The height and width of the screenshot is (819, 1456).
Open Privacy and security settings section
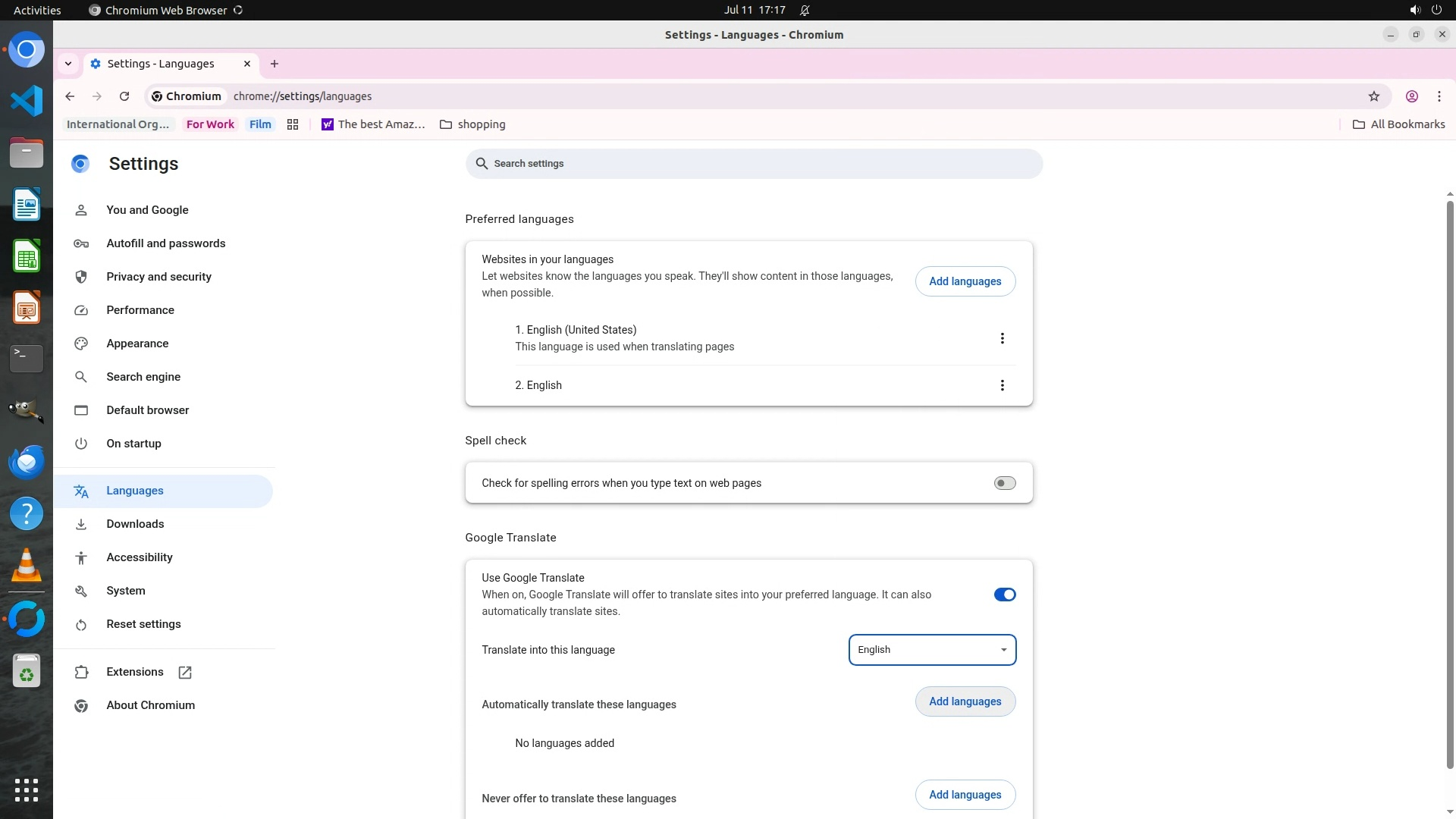pos(158,277)
